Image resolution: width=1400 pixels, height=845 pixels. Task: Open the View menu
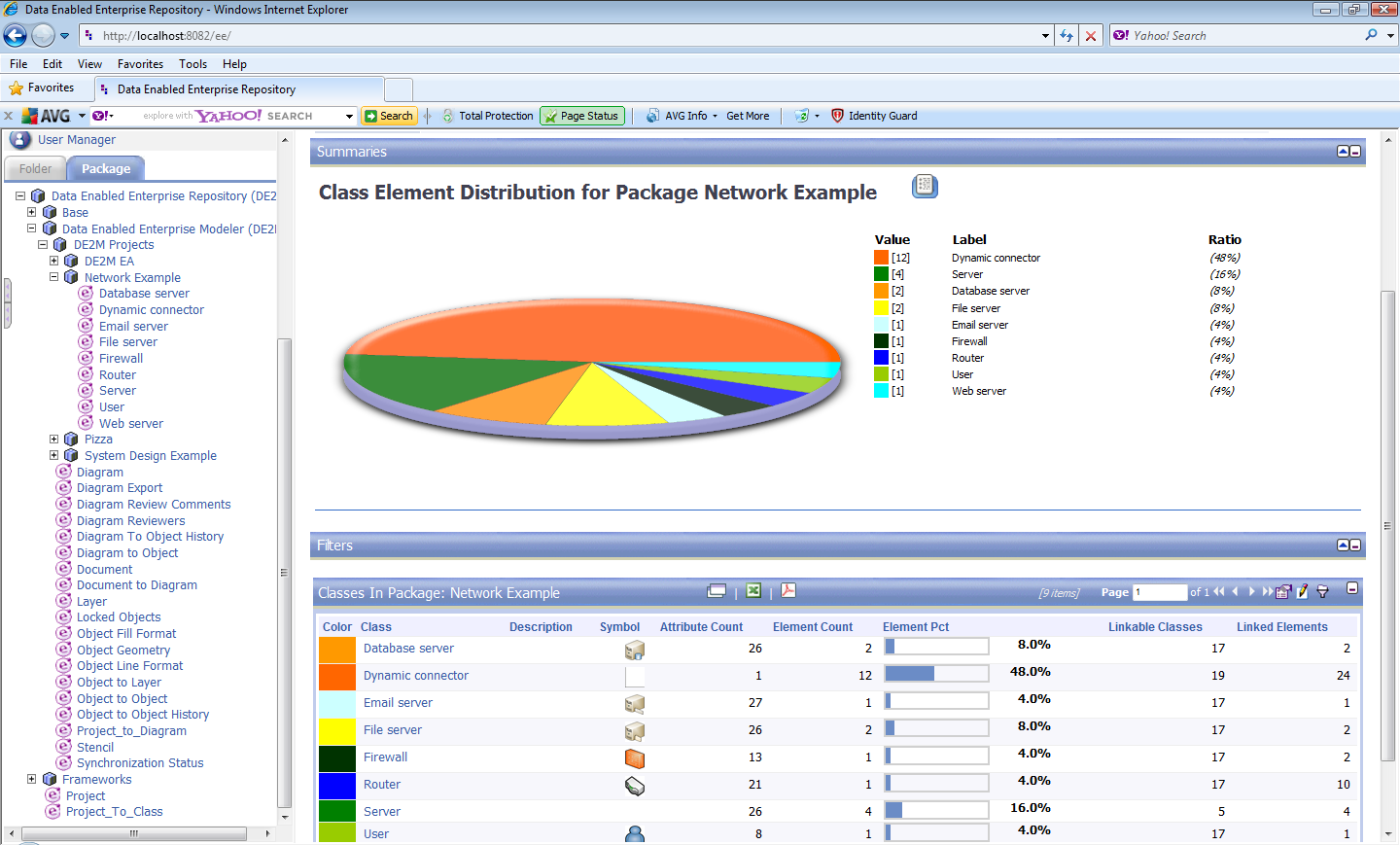[89, 64]
